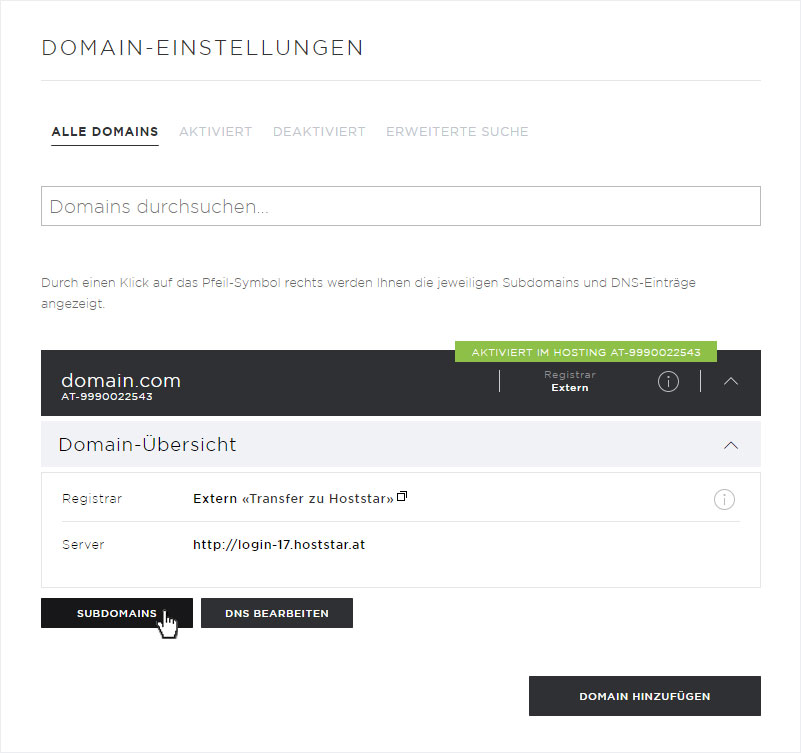The image size is (801, 753).
Task: Open the login-17.hoststar.at server link
Action: point(279,545)
